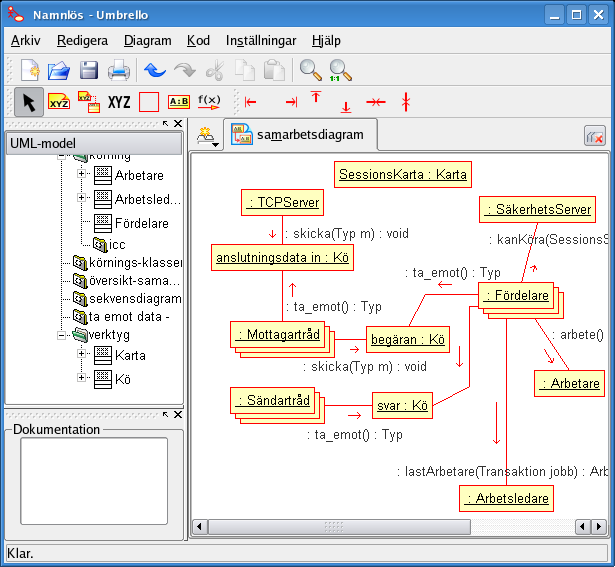Screen dimensions: 615x567
Task: Select 'ta emot data -' tree item
Action: click(121, 317)
